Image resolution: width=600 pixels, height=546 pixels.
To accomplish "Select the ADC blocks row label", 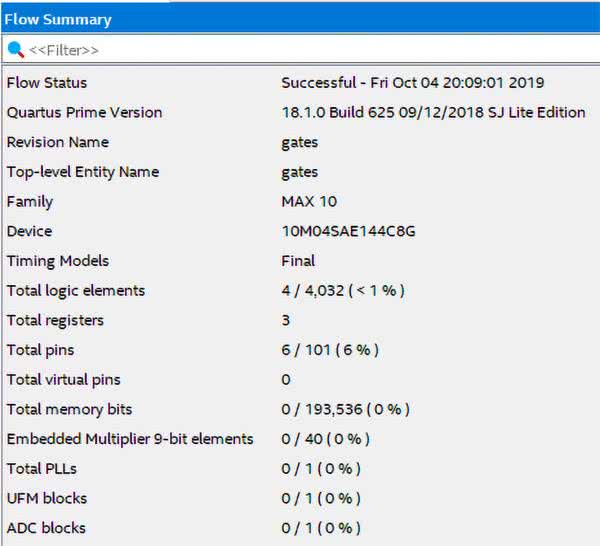I will (x=46, y=528).
